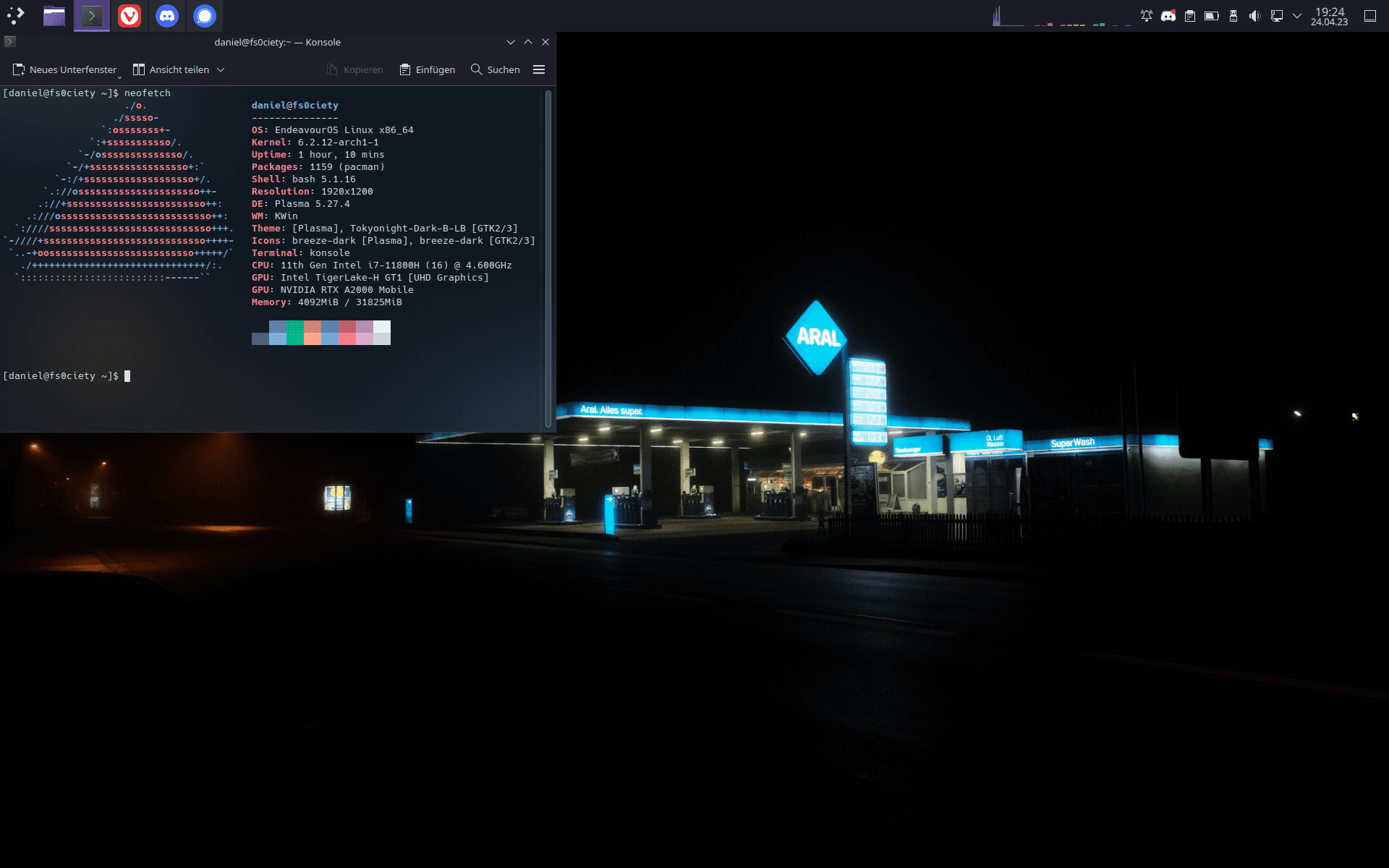
Task: Open the Konsole hamburger menu
Action: (x=539, y=69)
